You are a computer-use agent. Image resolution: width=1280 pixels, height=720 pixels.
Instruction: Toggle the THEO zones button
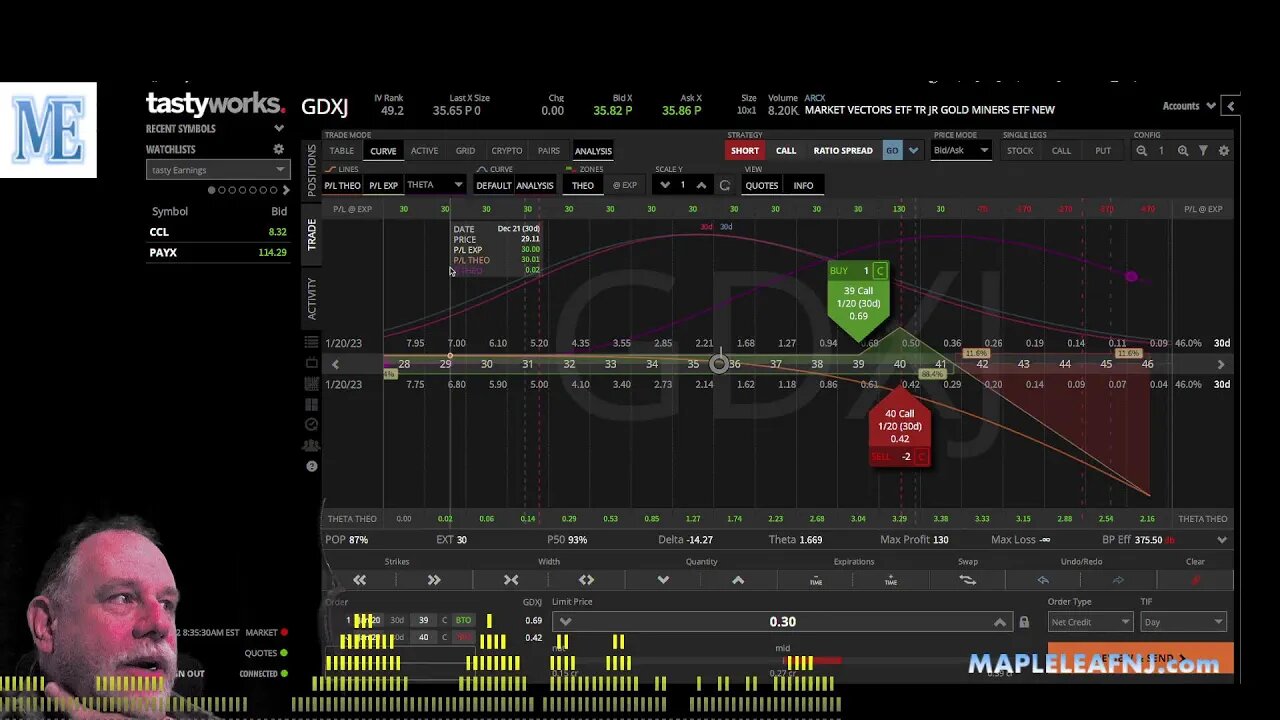coord(583,185)
